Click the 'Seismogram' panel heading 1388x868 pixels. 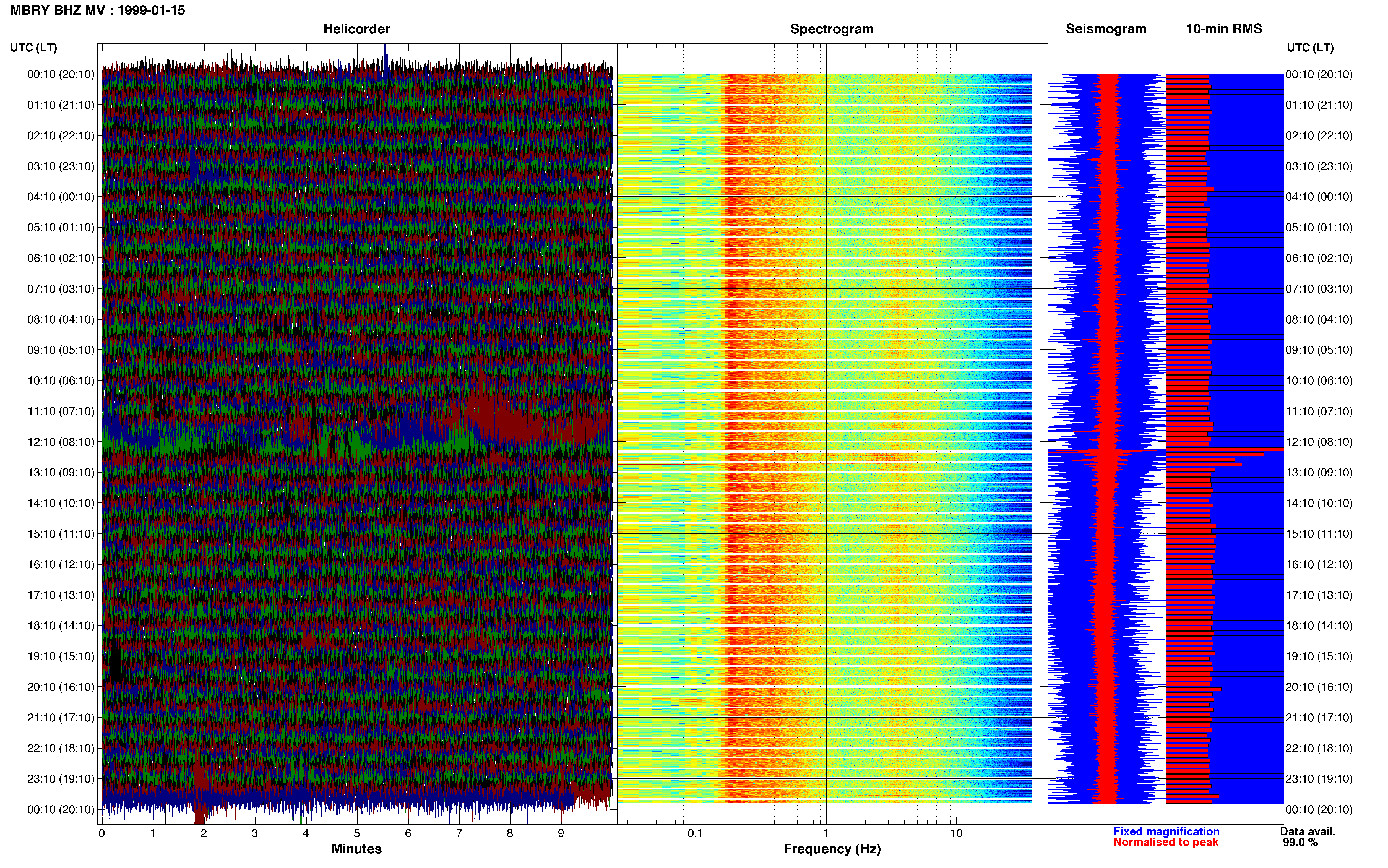pyautogui.click(x=1106, y=29)
